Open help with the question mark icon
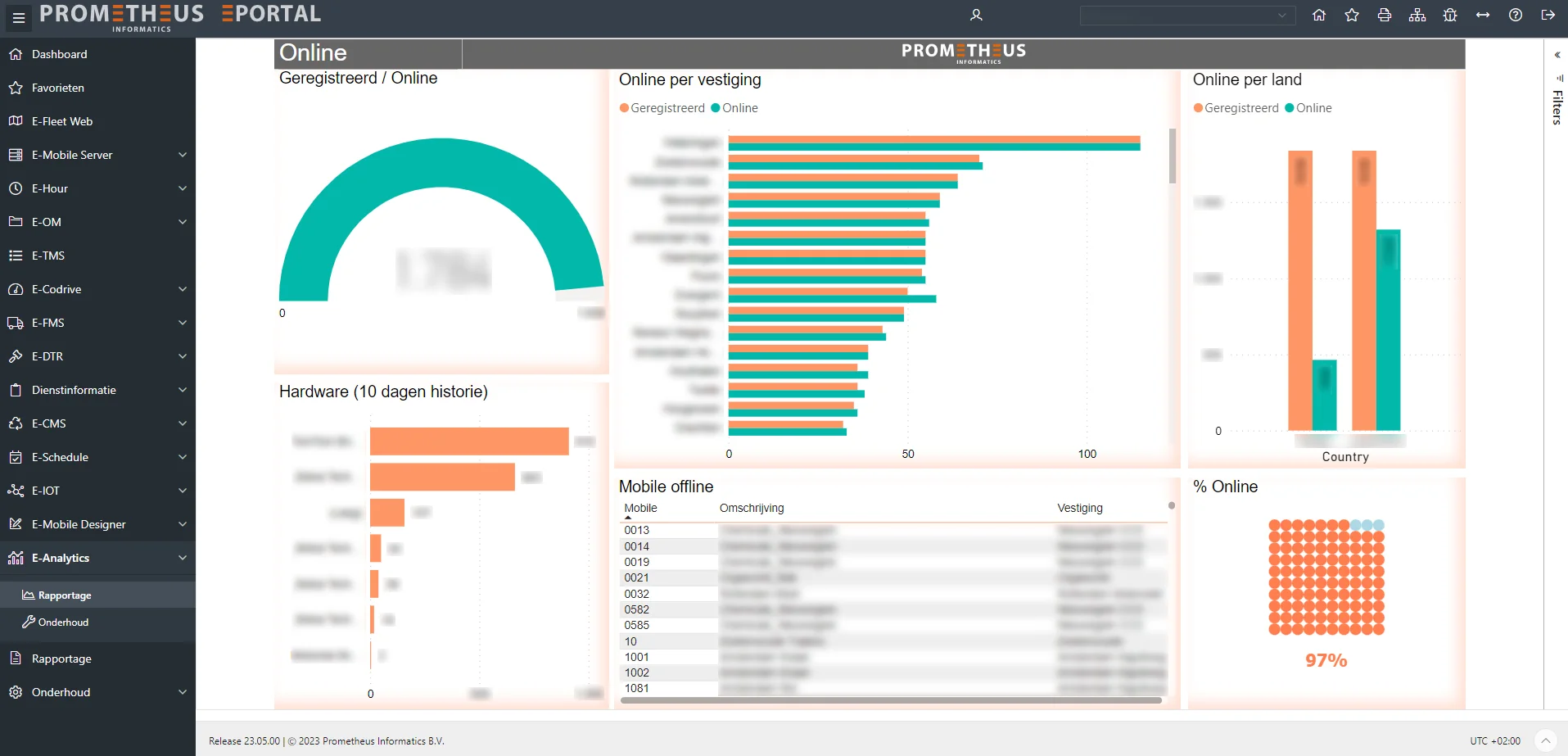Viewport: 1568px width, 756px height. [1516, 15]
